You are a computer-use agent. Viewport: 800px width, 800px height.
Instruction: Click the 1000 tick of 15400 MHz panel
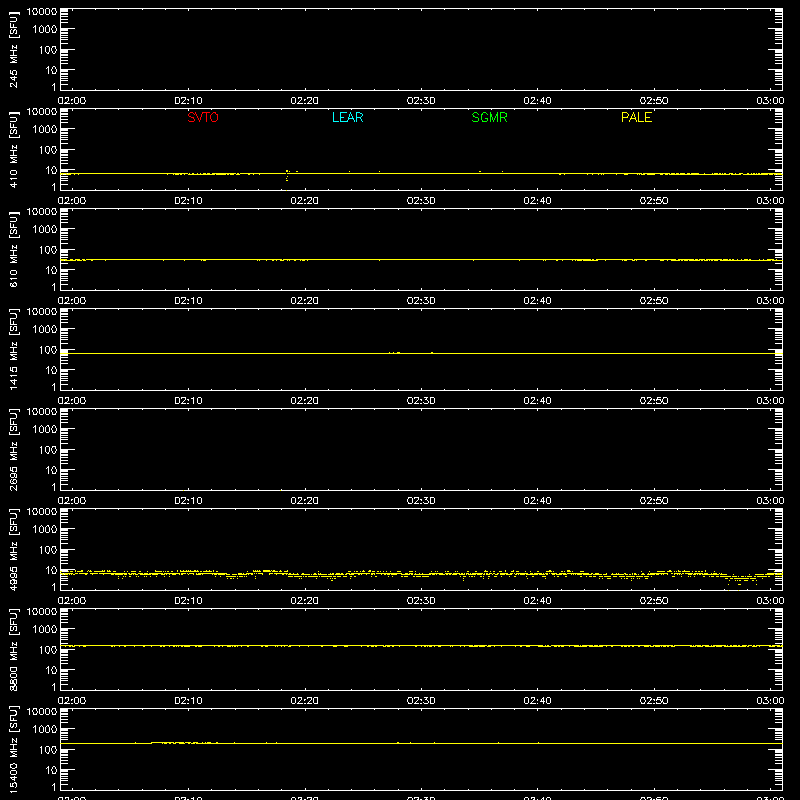[45, 729]
